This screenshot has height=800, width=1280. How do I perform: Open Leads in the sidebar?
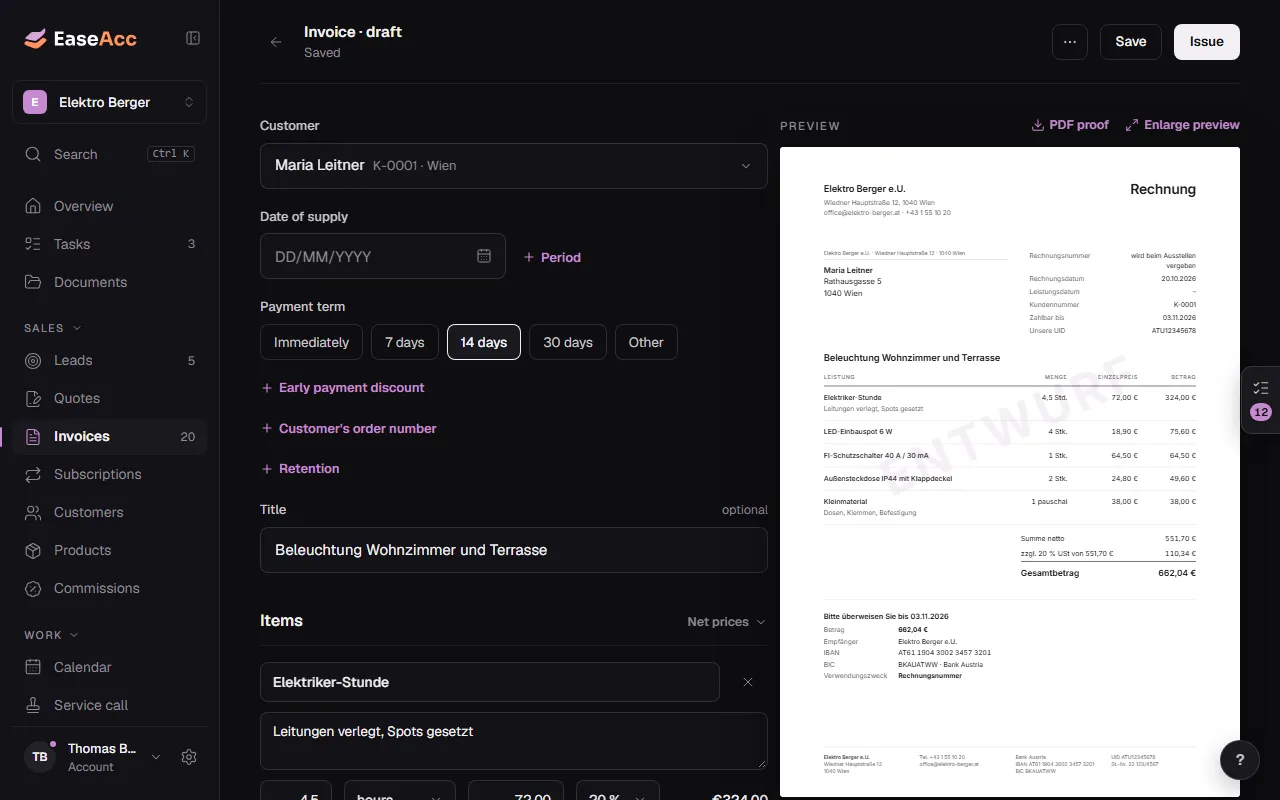pos(110,360)
